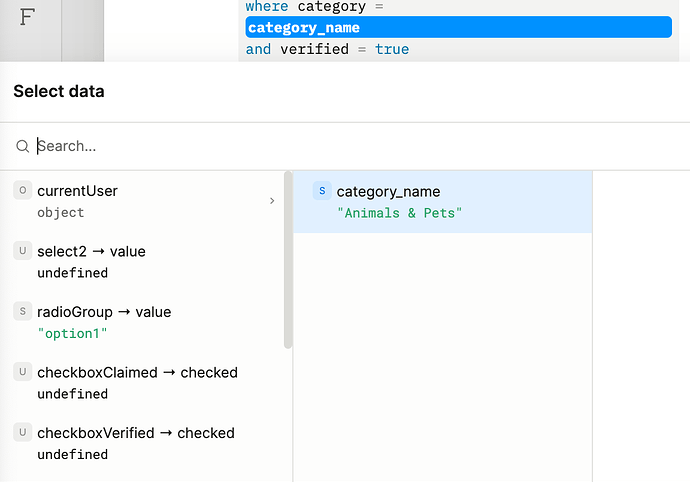Click the S badge beside category_name option

click(321, 191)
